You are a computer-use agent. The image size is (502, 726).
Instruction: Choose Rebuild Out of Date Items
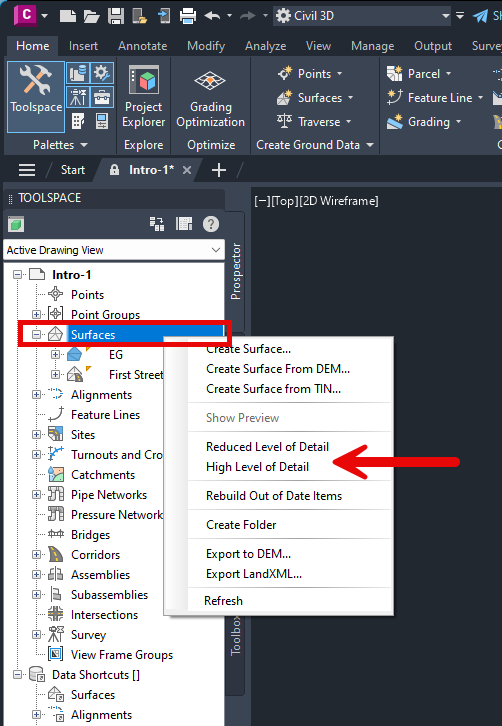[x=274, y=496]
